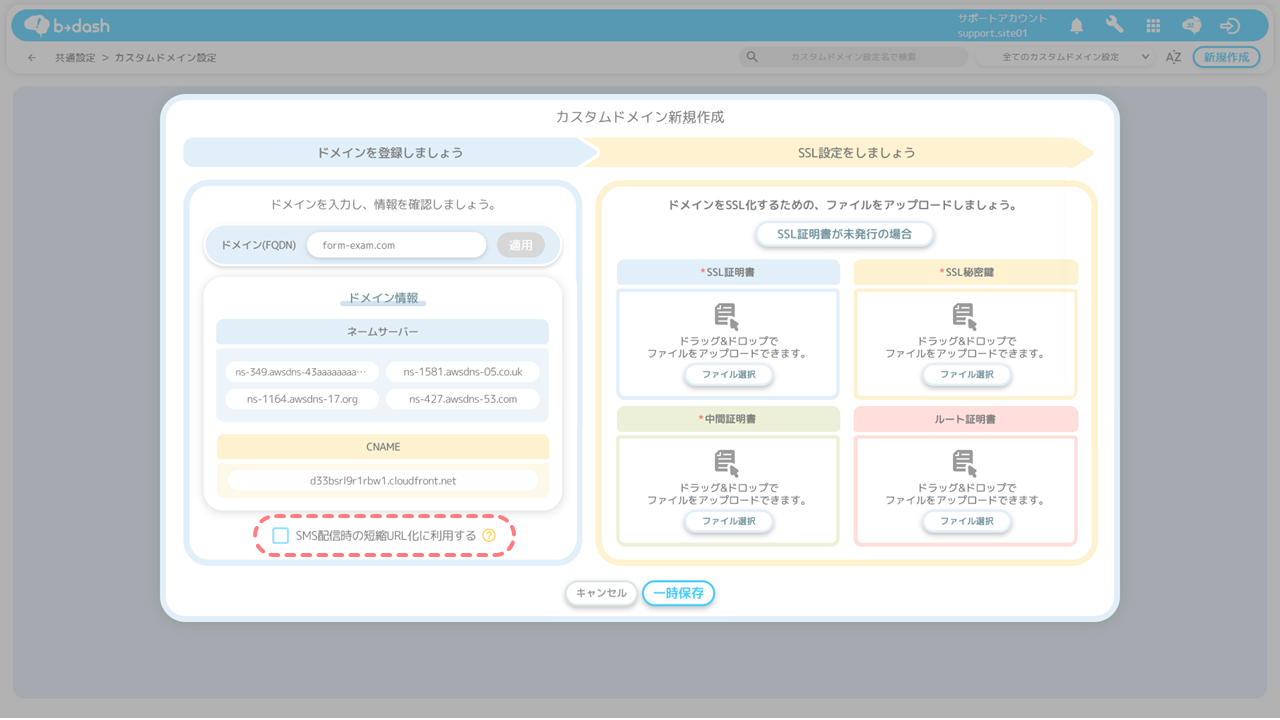Click the custom domain search field
This screenshot has width=1280, height=720.
coord(865,57)
